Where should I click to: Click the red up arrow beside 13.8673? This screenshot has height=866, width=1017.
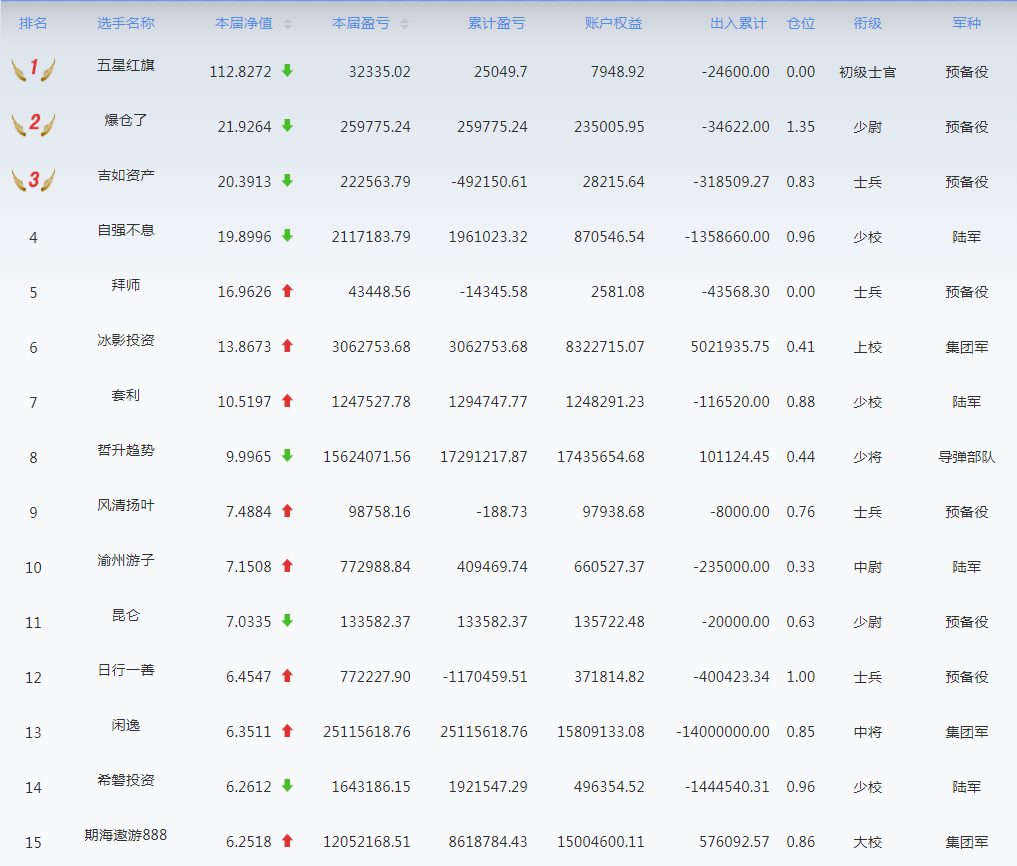[287, 346]
